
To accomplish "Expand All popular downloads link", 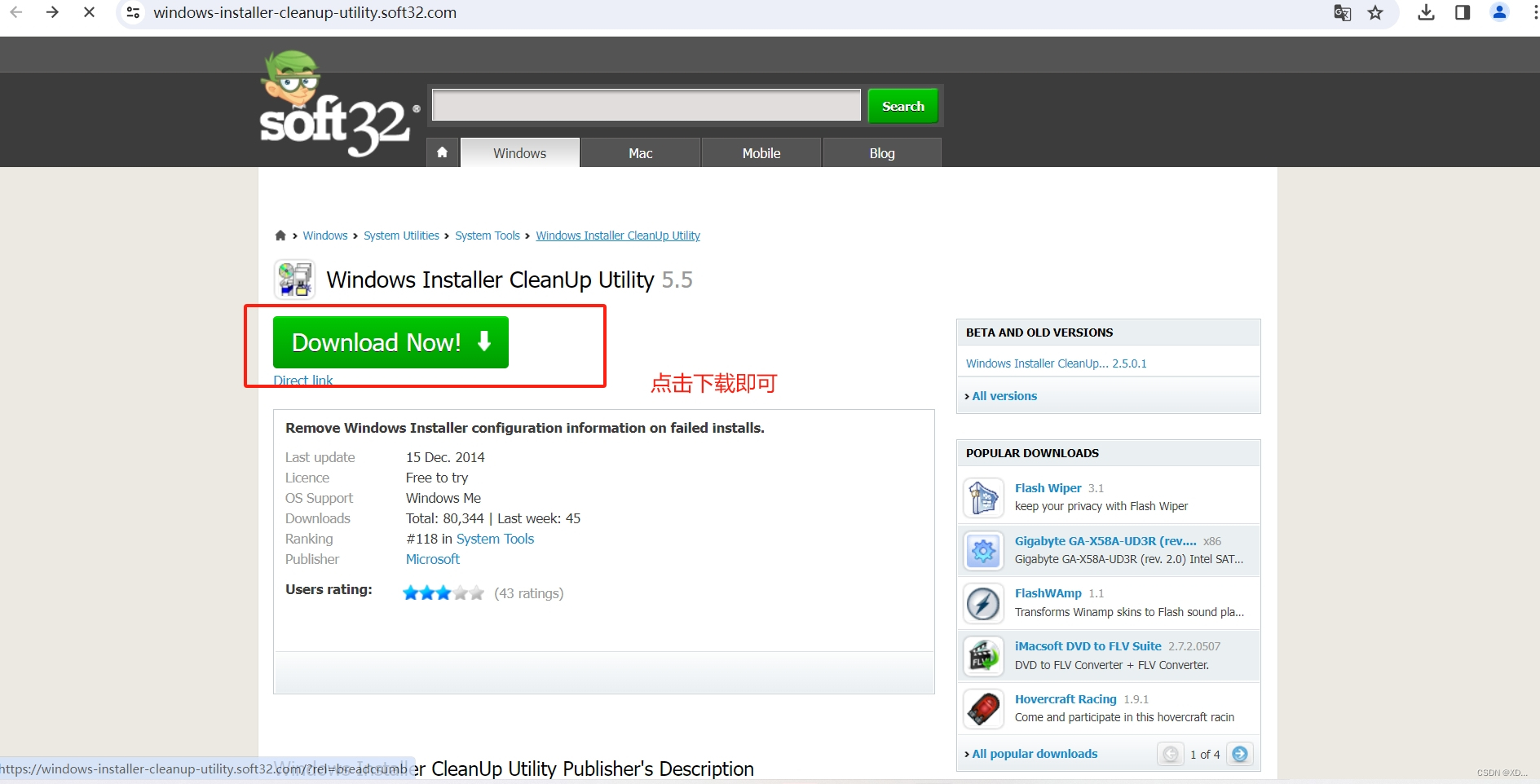I will (1035, 754).
